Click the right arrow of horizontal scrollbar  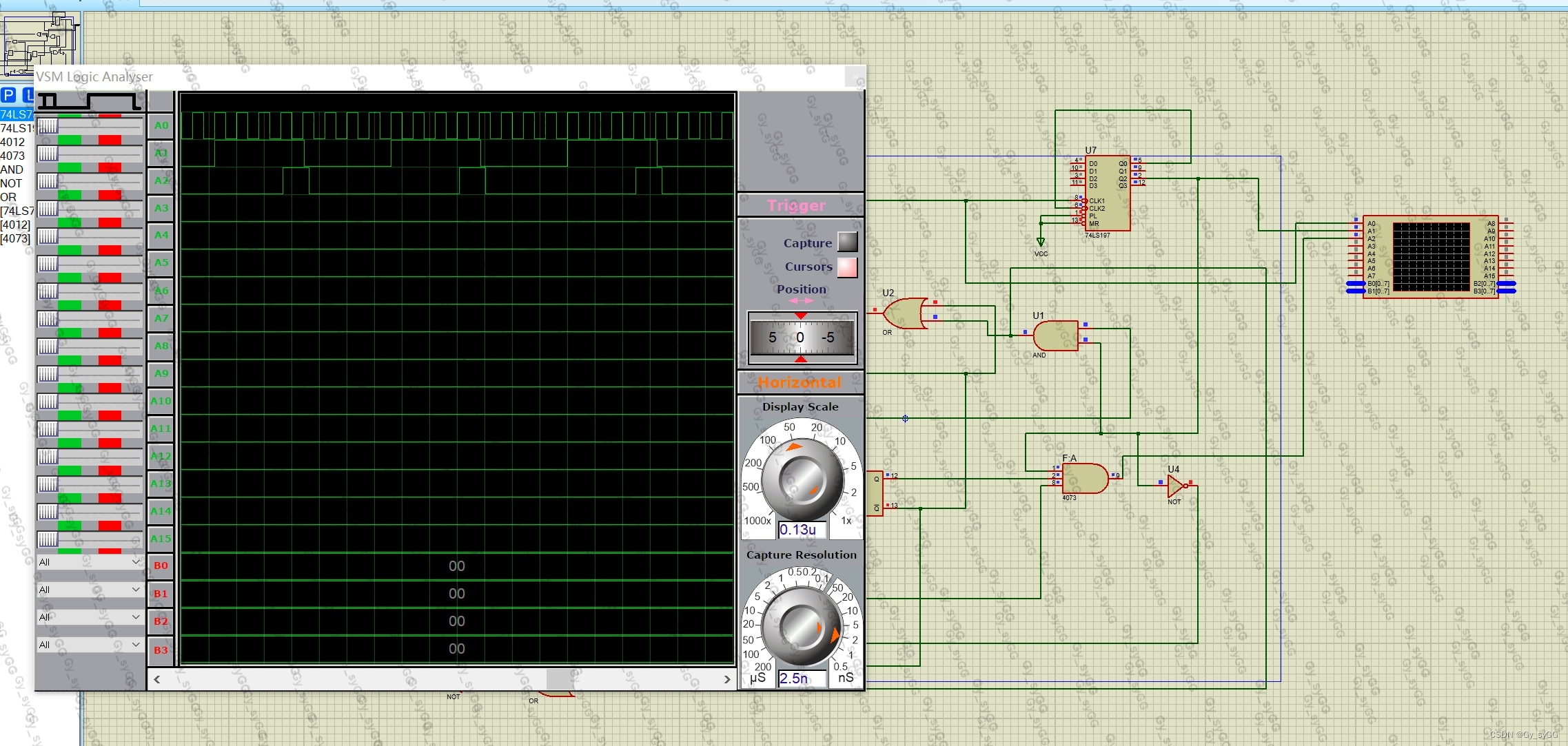coord(726,679)
